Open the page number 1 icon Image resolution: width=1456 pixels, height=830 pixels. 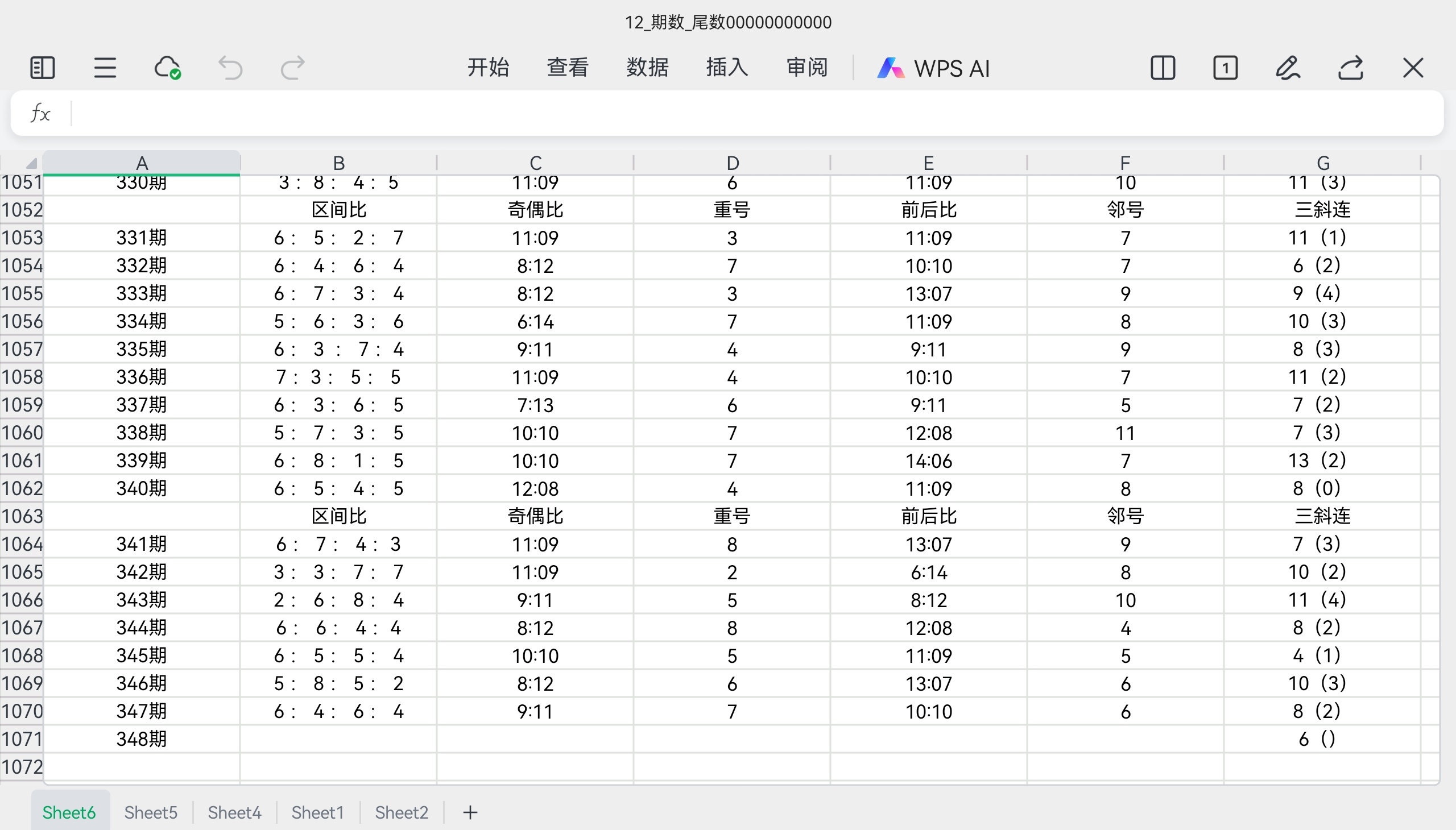click(1225, 68)
